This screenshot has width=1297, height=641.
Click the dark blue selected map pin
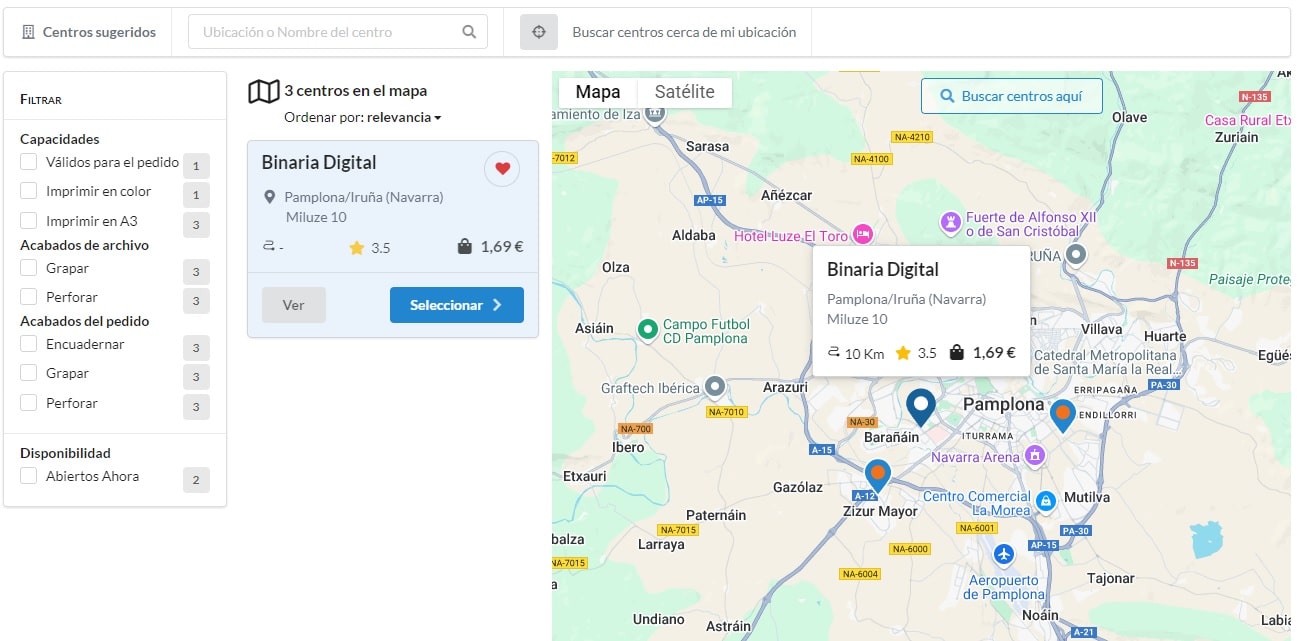tap(920, 405)
